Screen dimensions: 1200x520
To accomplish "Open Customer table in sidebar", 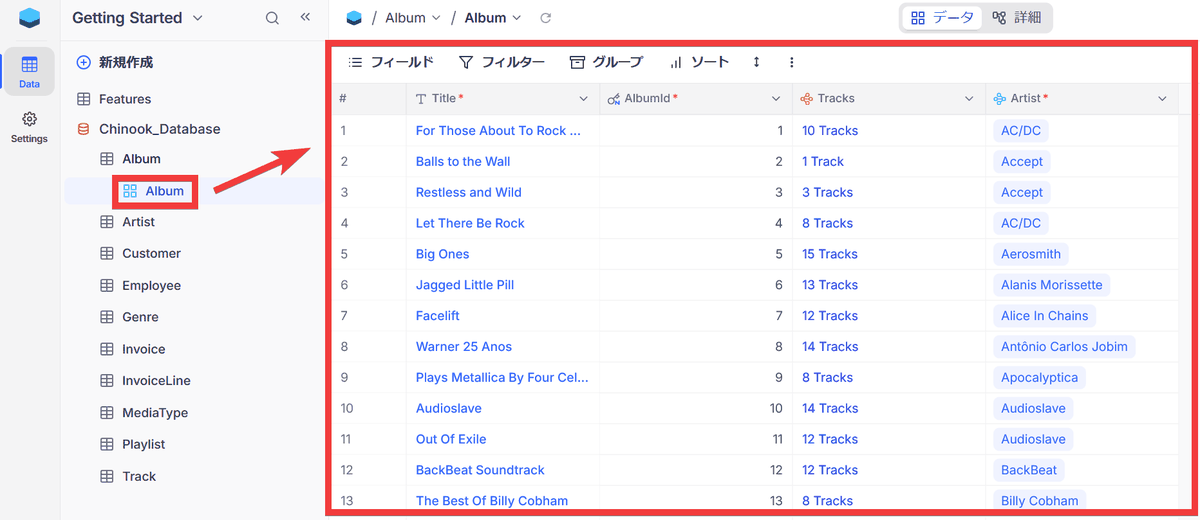I will pyautogui.click(x=151, y=254).
